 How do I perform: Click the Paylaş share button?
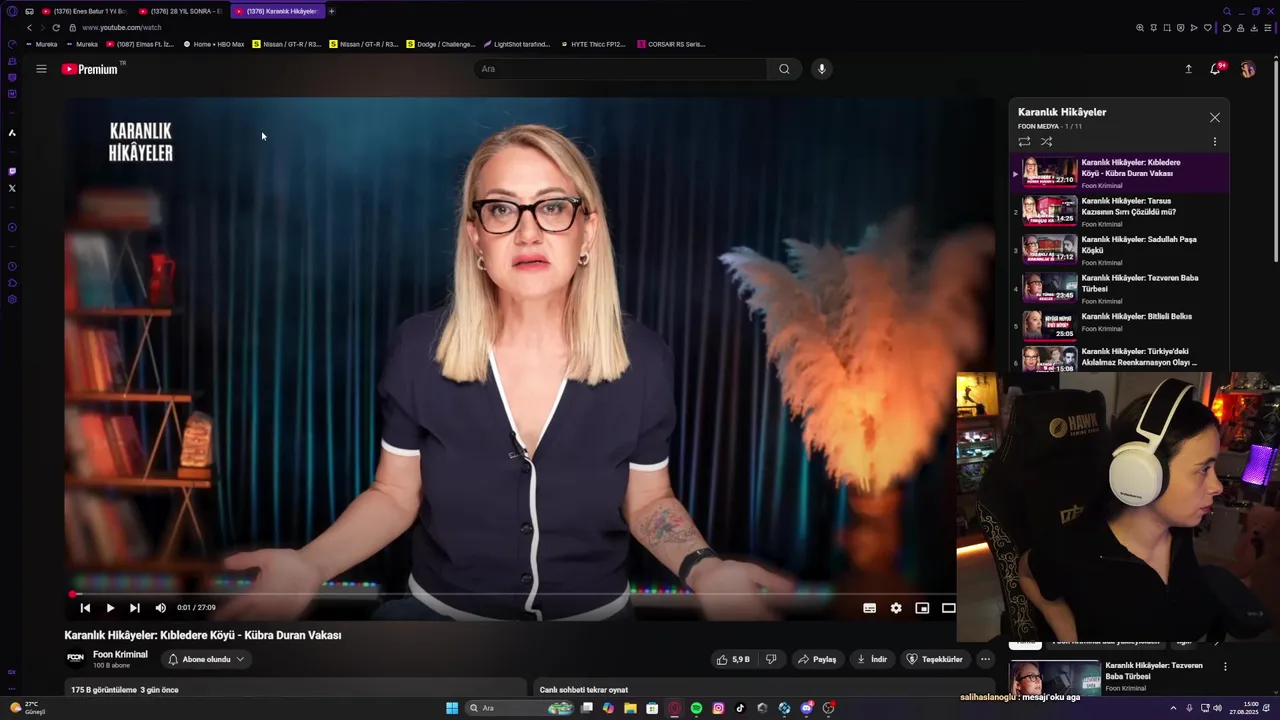point(817,659)
